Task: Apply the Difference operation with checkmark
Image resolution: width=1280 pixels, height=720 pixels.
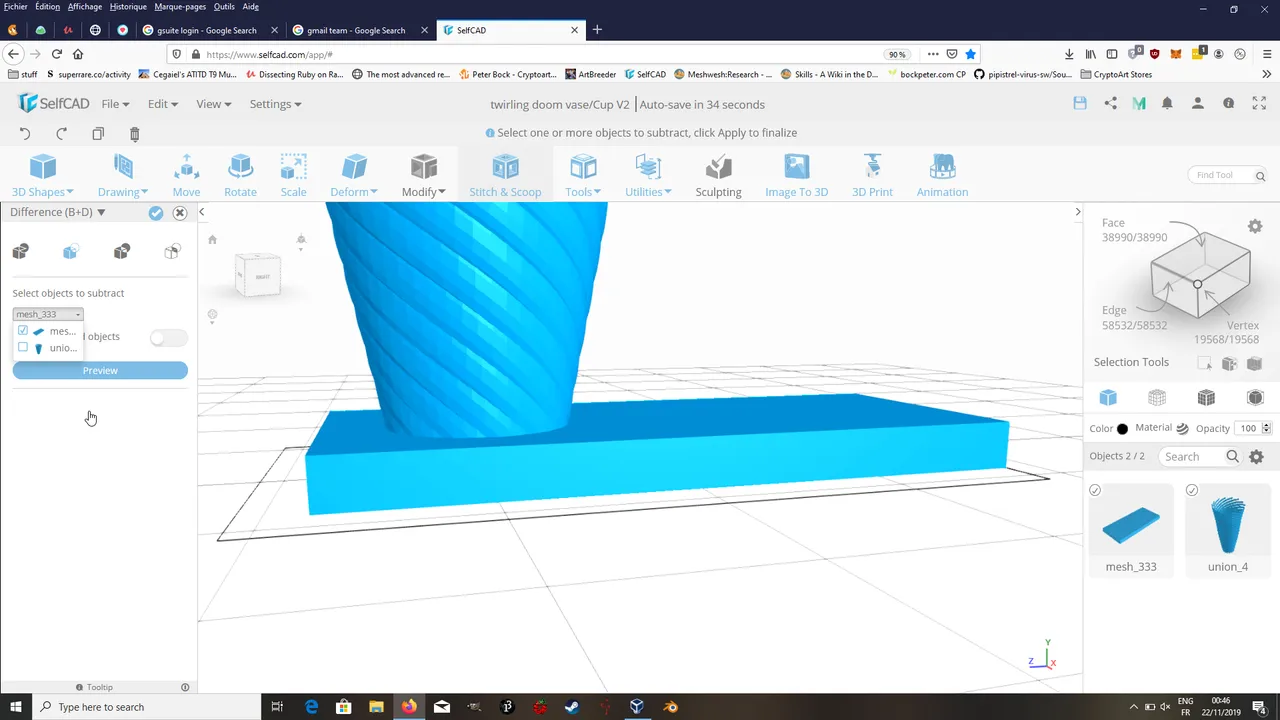Action: [x=155, y=213]
